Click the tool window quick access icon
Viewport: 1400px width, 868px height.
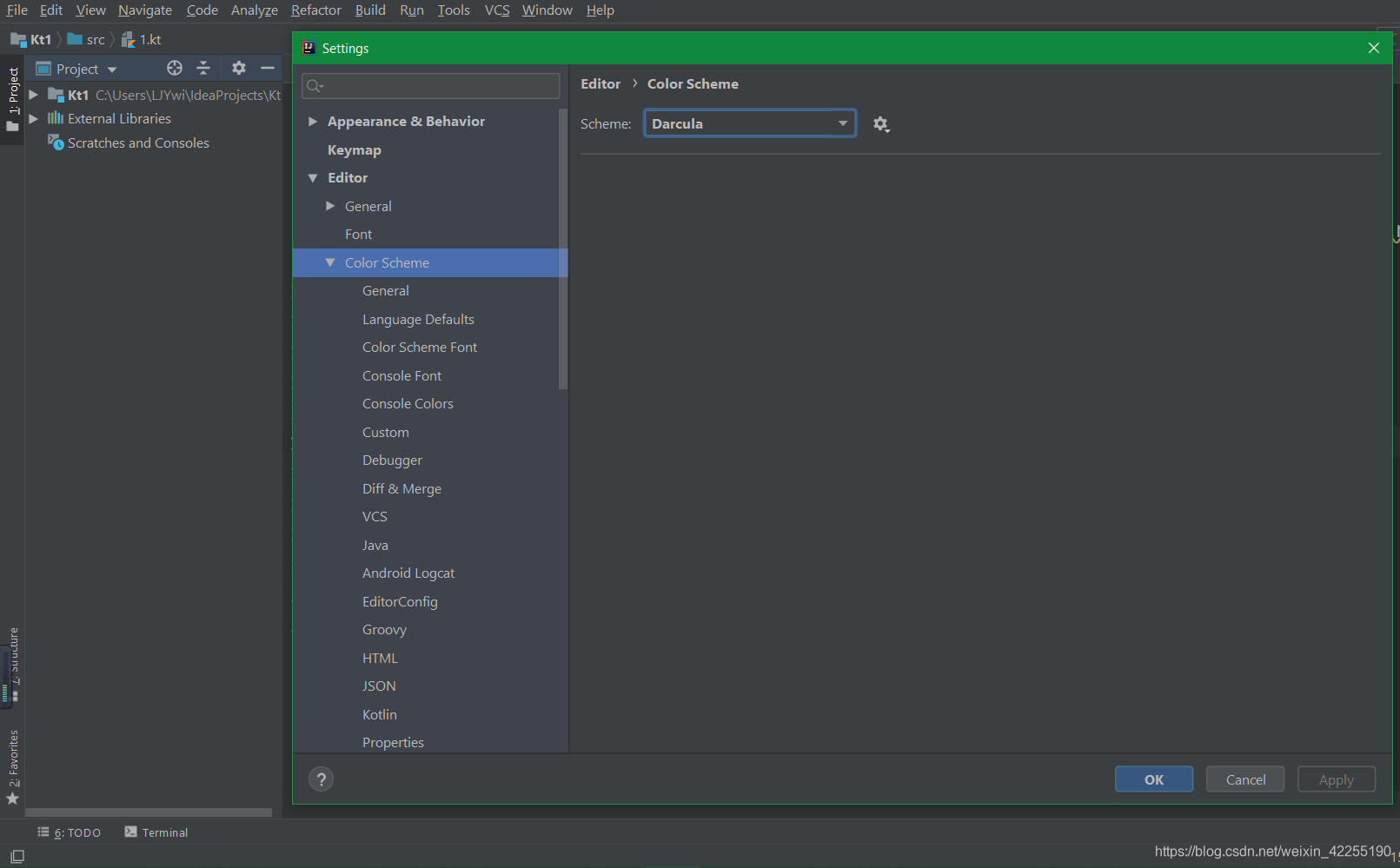[x=17, y=857]
